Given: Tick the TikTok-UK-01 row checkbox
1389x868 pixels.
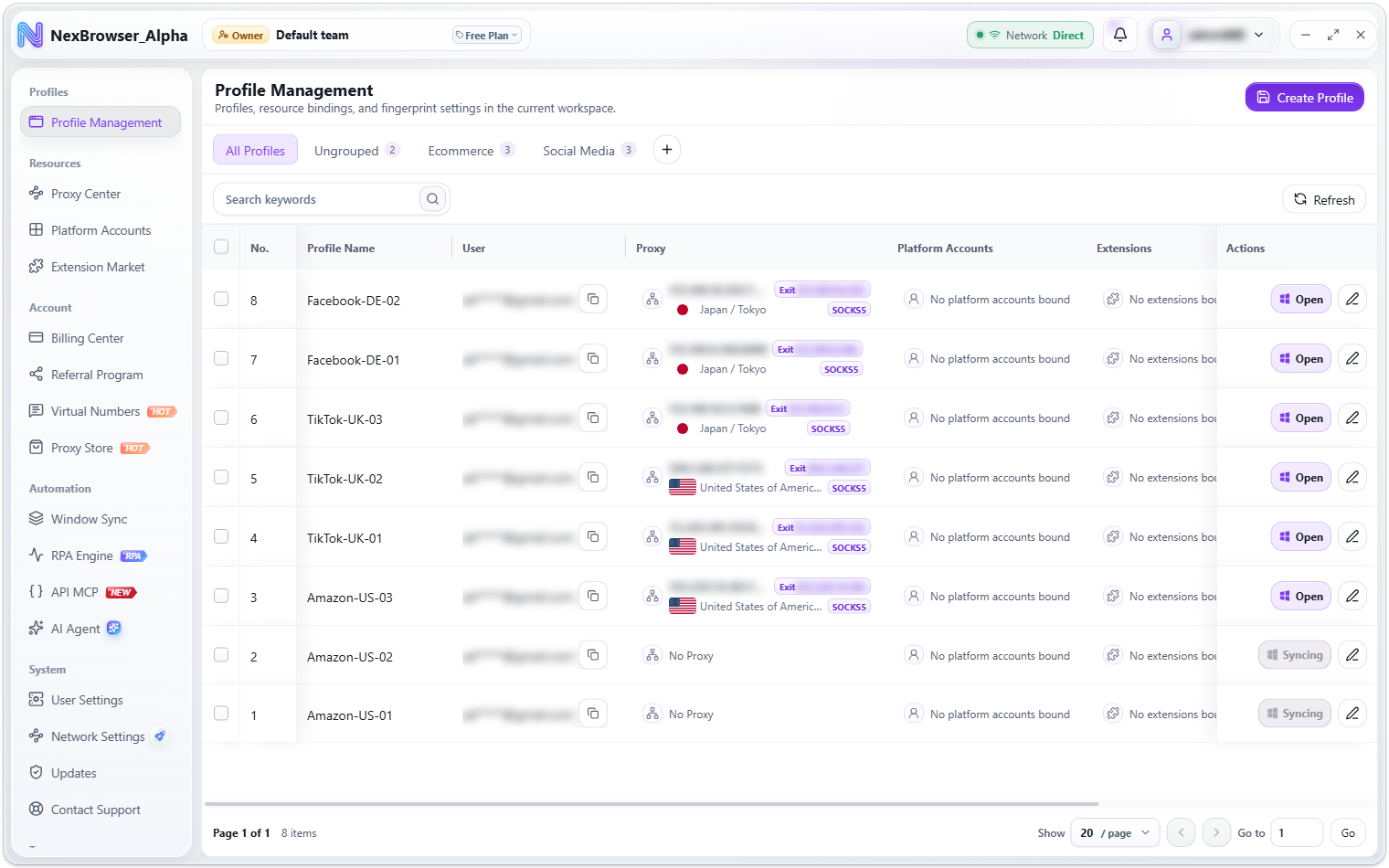Looking at the screenshot, I should tap(221, 536).
